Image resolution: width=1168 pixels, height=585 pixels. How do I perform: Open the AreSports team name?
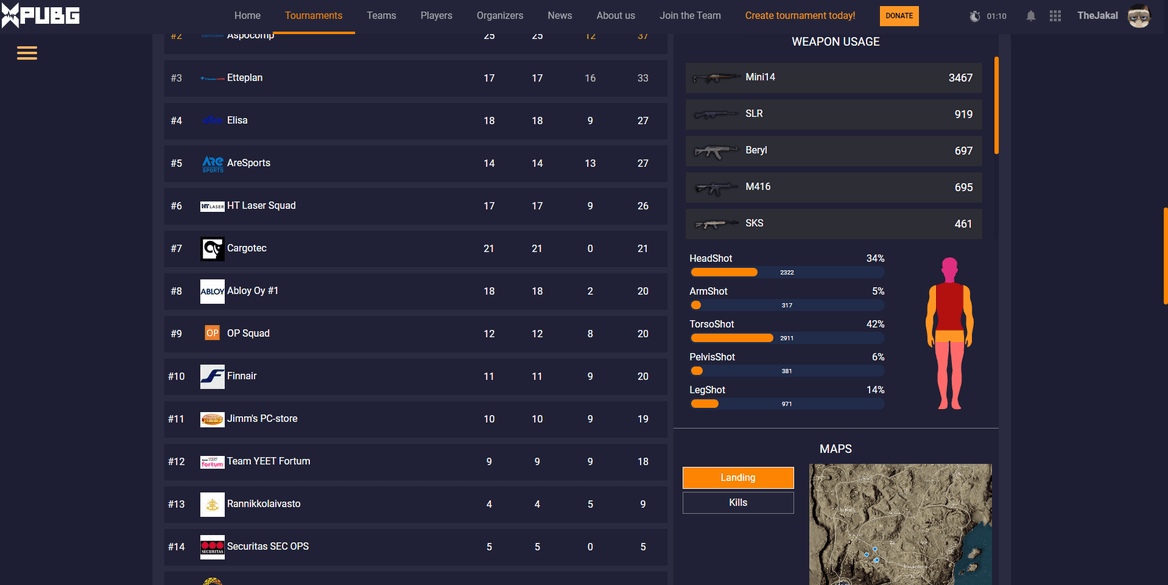(x=249, y=163)
